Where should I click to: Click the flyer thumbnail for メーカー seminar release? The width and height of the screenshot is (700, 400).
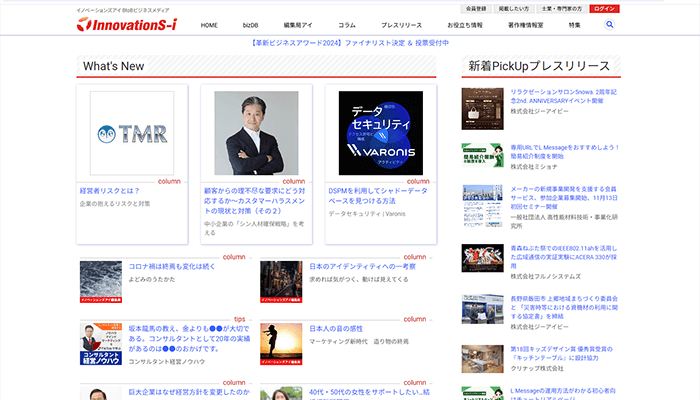[x=483, y=206]
